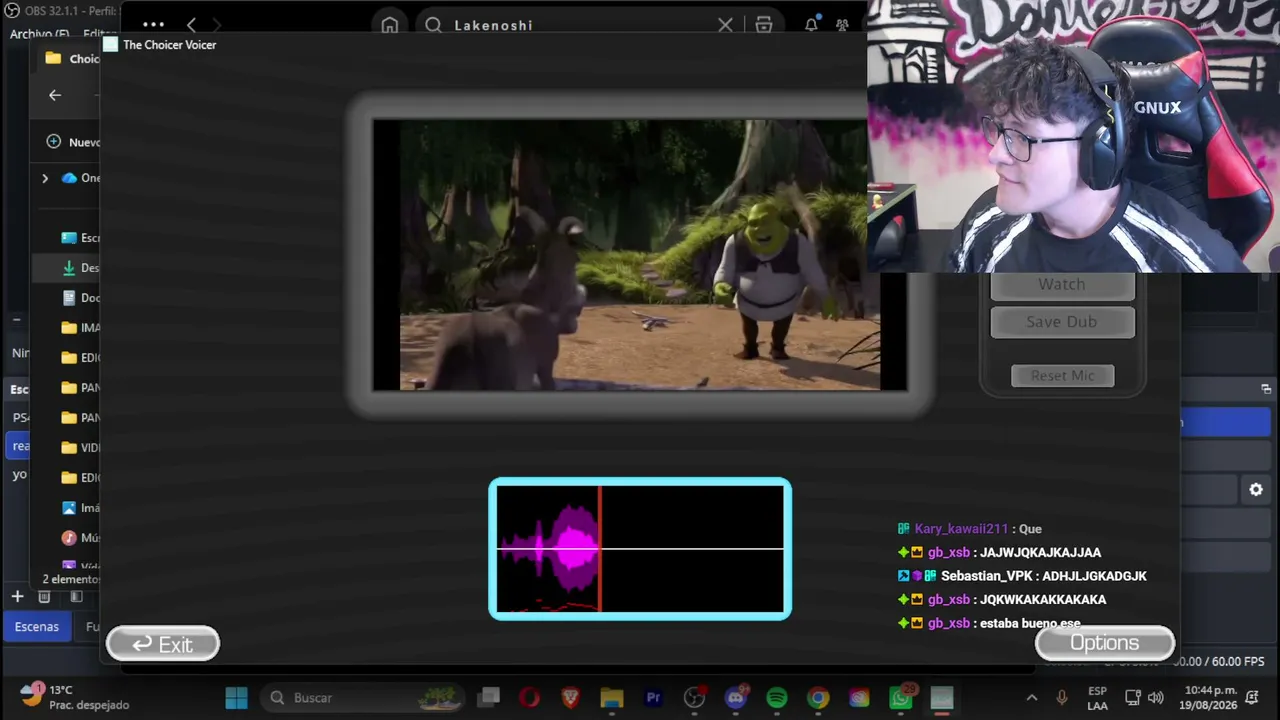
Task: Switch the ESP LAA keyboard language
Action: pos(1097,698)
